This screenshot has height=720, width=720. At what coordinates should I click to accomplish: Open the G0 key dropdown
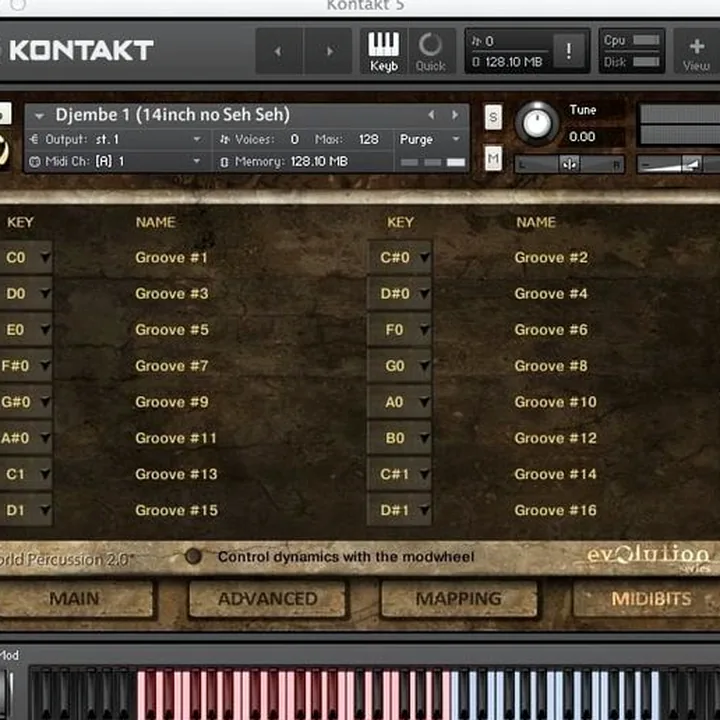coord(400,366)
